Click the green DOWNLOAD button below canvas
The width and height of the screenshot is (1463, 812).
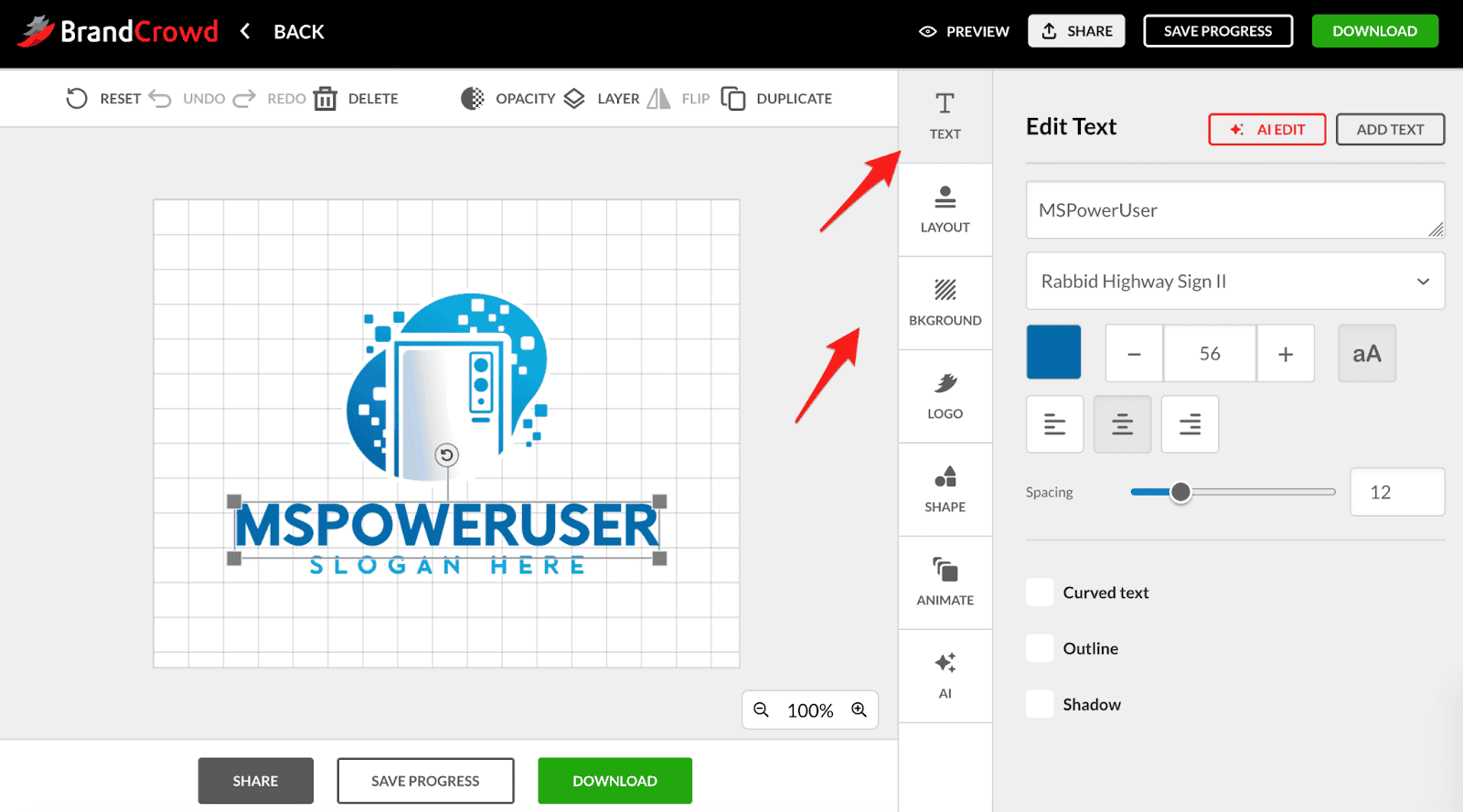[x=614, y=781]
